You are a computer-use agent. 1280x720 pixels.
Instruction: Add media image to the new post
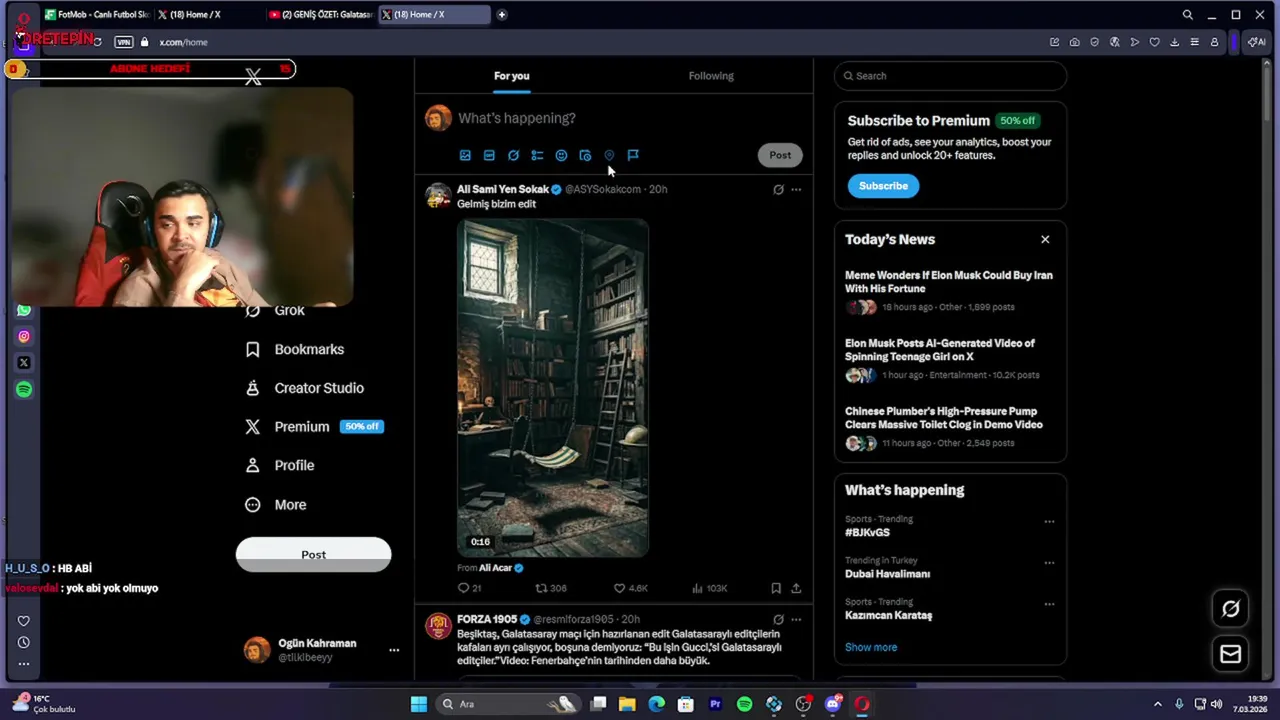click(x=465, y=155)
